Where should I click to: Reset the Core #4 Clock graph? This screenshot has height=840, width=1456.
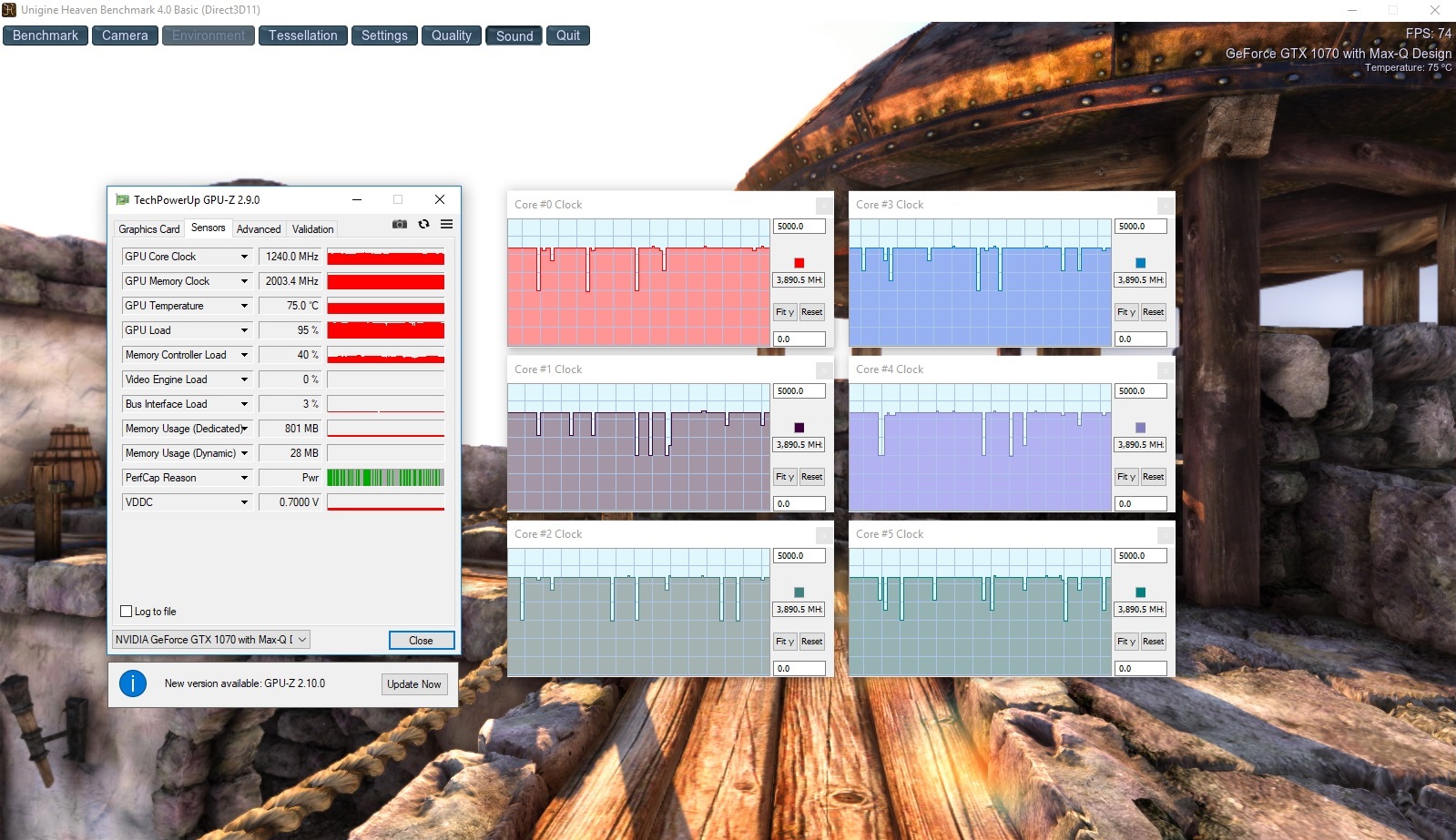[x=1154, y=477]
